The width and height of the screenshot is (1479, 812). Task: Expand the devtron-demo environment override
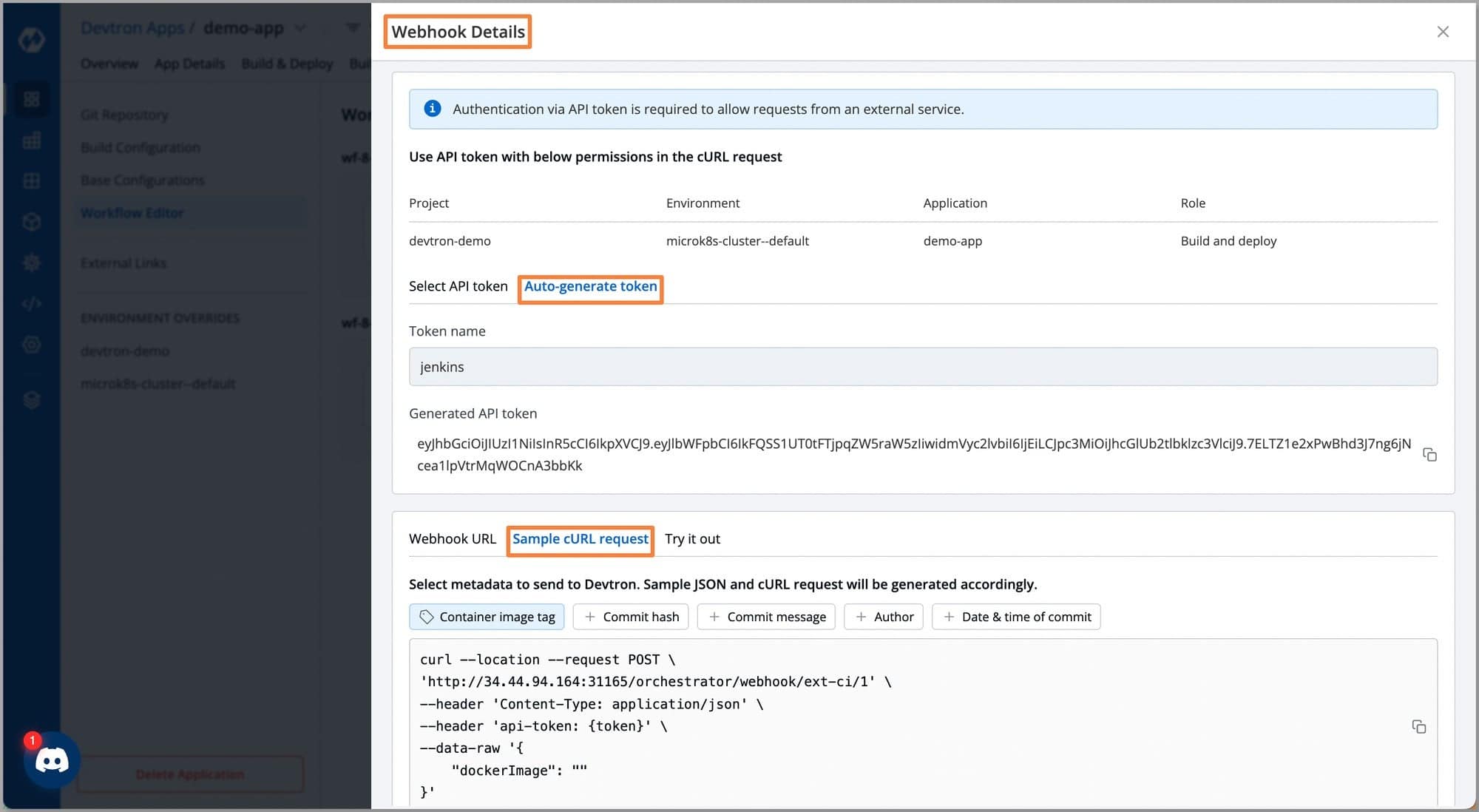(124, 350)
